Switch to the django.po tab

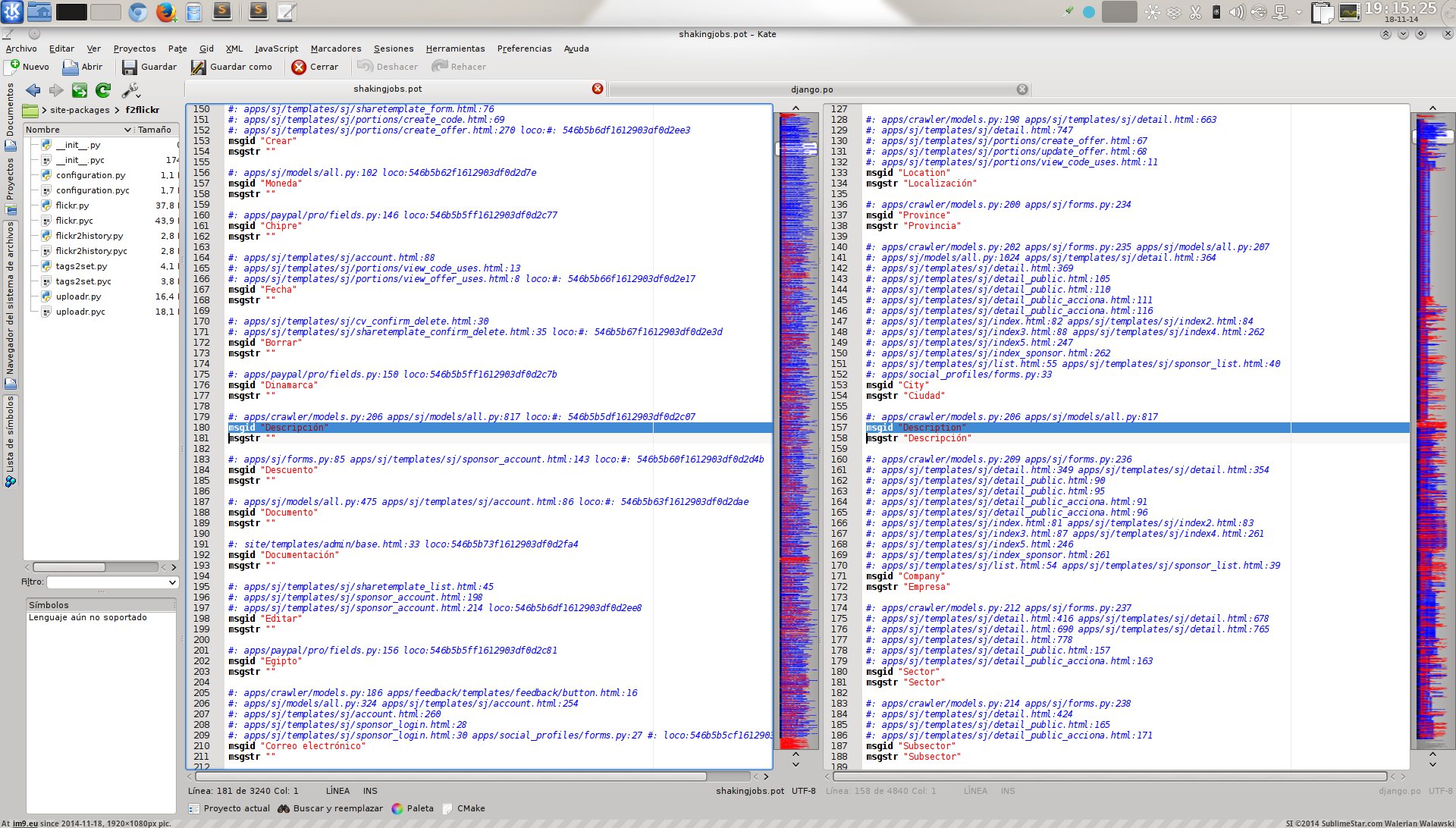coord(811,89)
